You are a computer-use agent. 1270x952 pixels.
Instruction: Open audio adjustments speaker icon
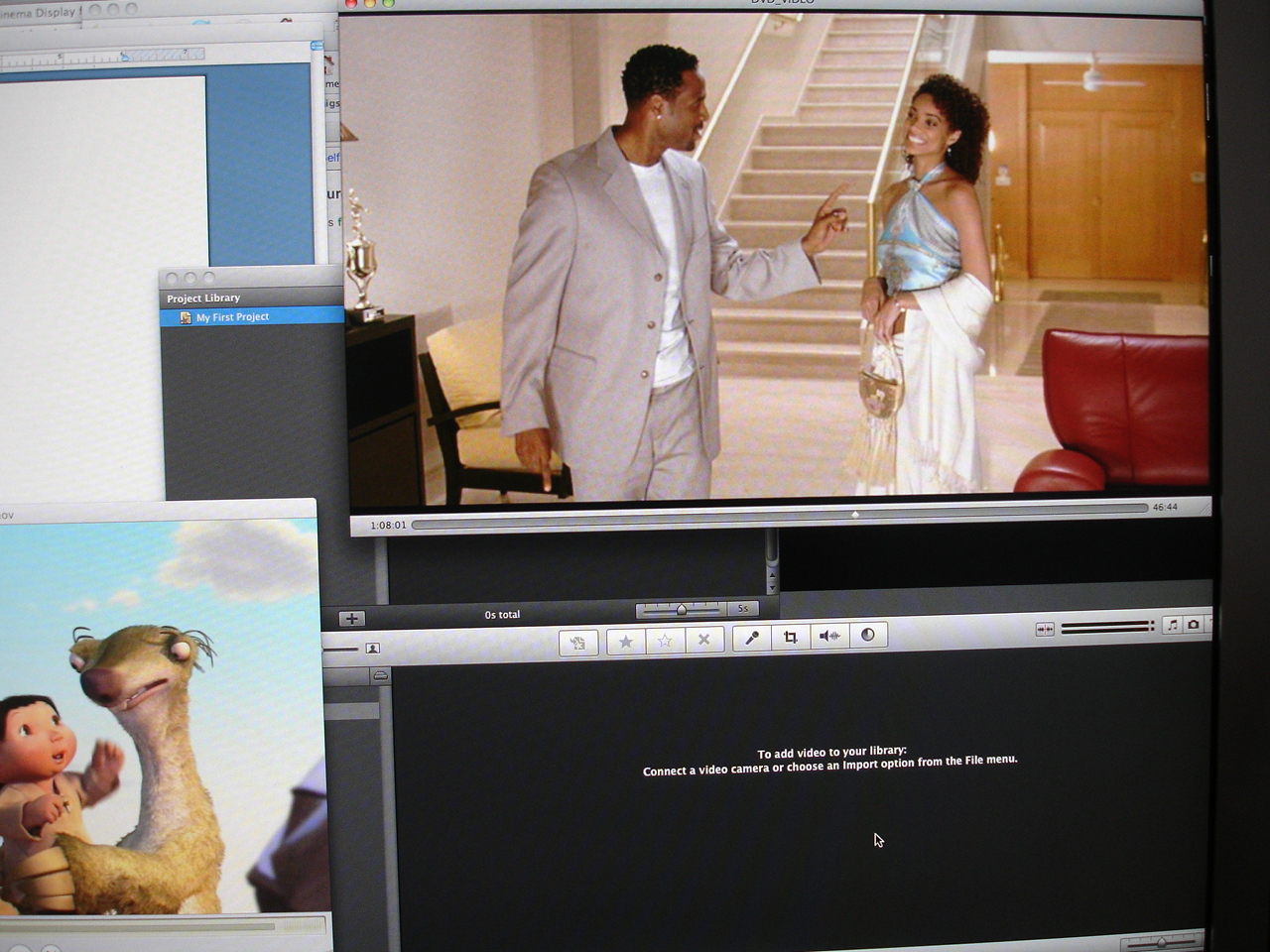click(829, 636)
